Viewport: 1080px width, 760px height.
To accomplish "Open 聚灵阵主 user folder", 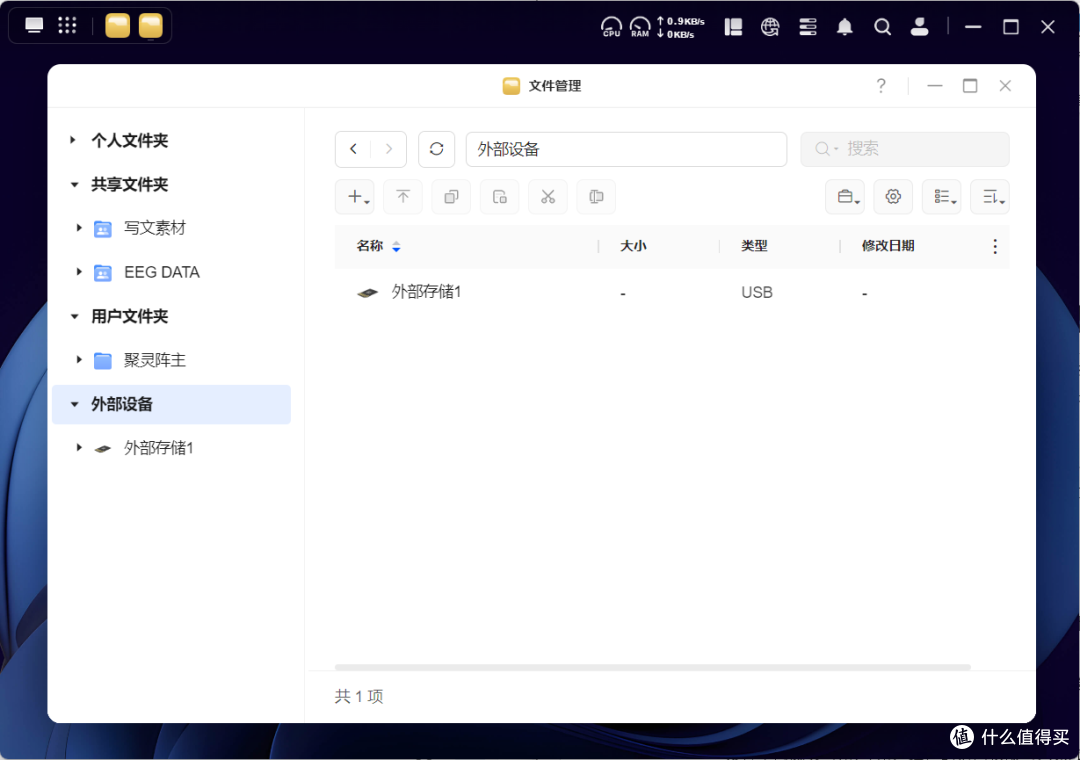I will point(155,360).
